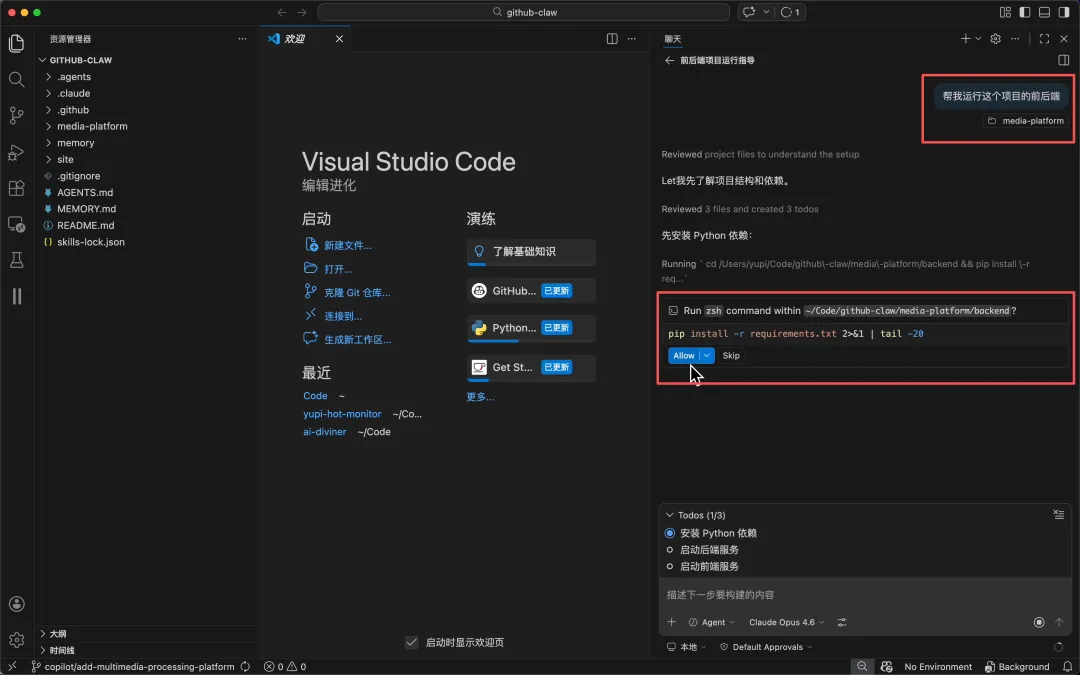Image resolution: width=1080 pixels, height=675 pixels.
Task: Split the editor to the right
Action: pos(612,39)
